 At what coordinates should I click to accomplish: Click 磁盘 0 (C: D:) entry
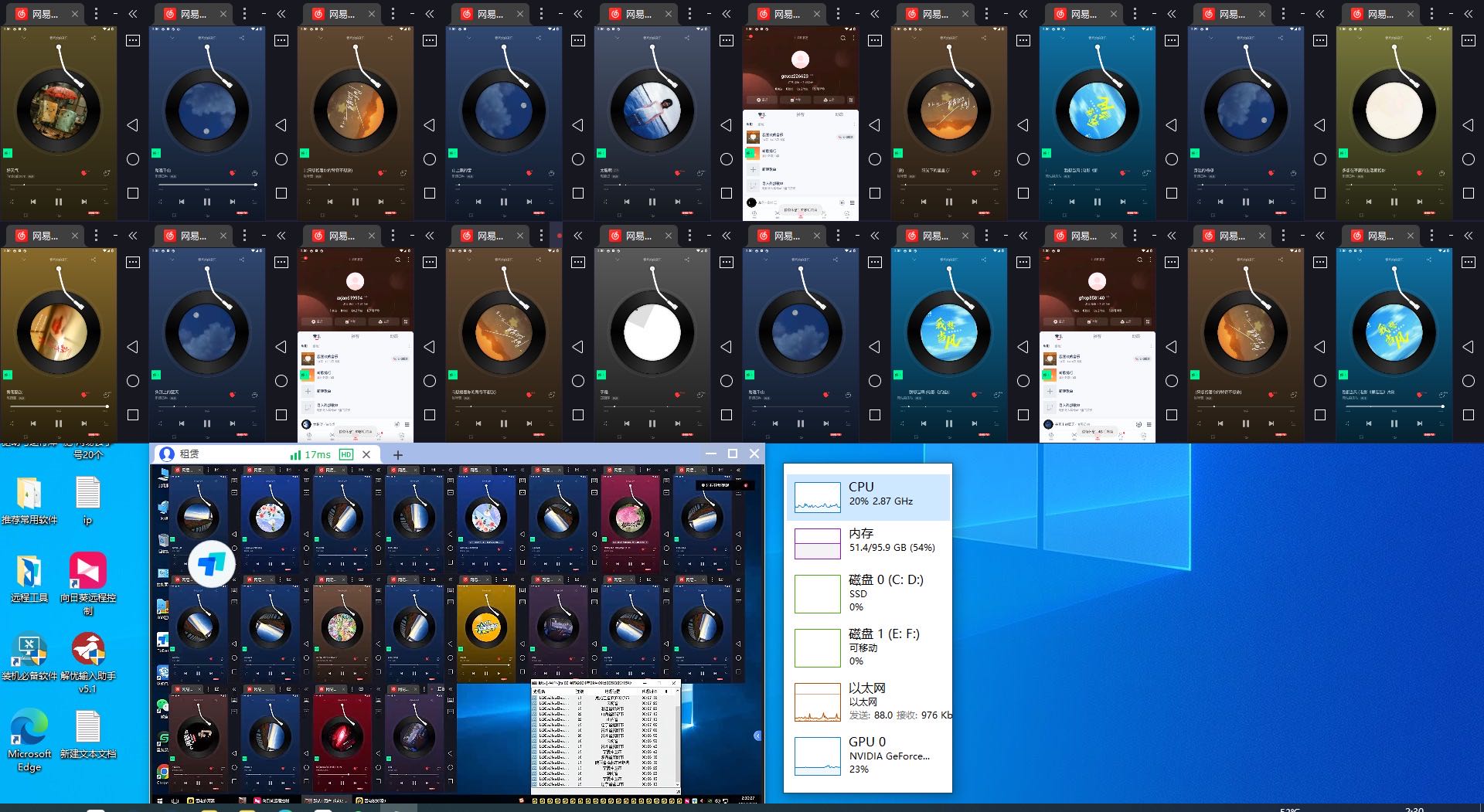(868, 593)
